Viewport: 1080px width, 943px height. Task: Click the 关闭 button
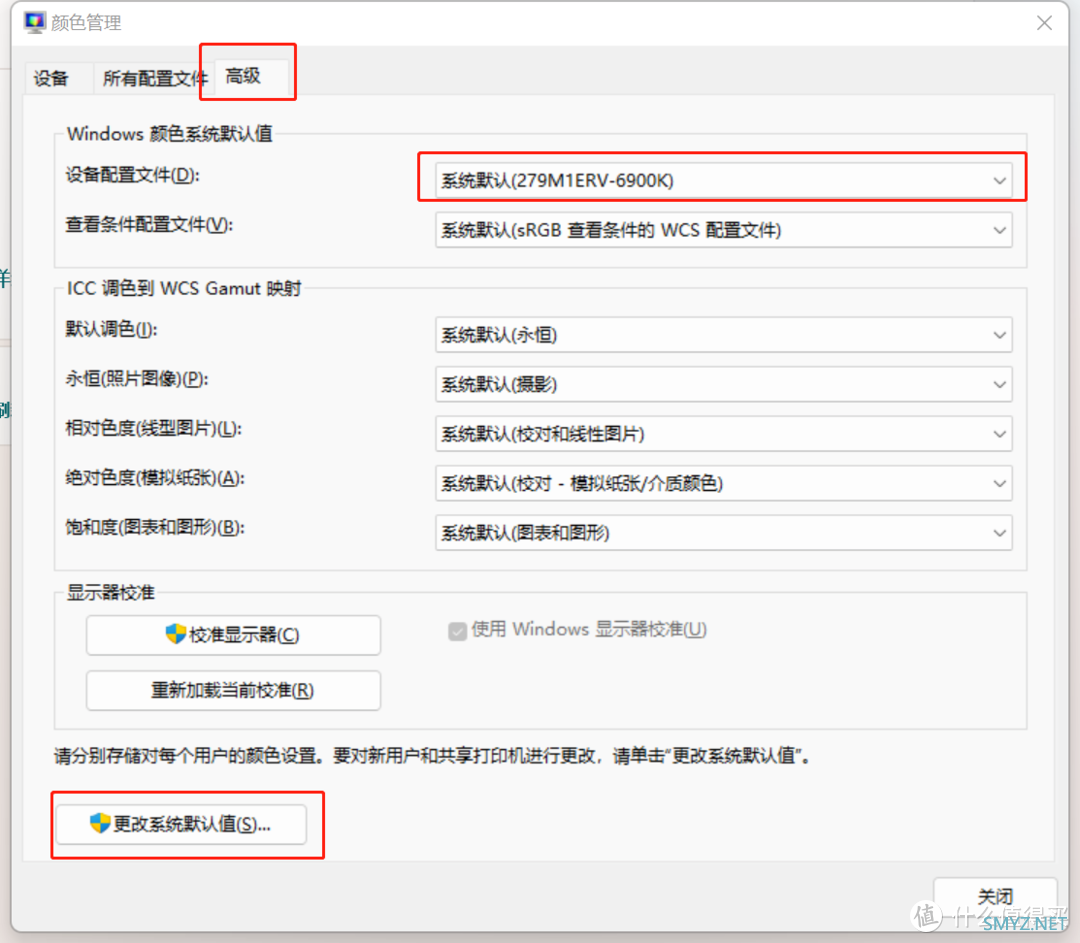995,896
